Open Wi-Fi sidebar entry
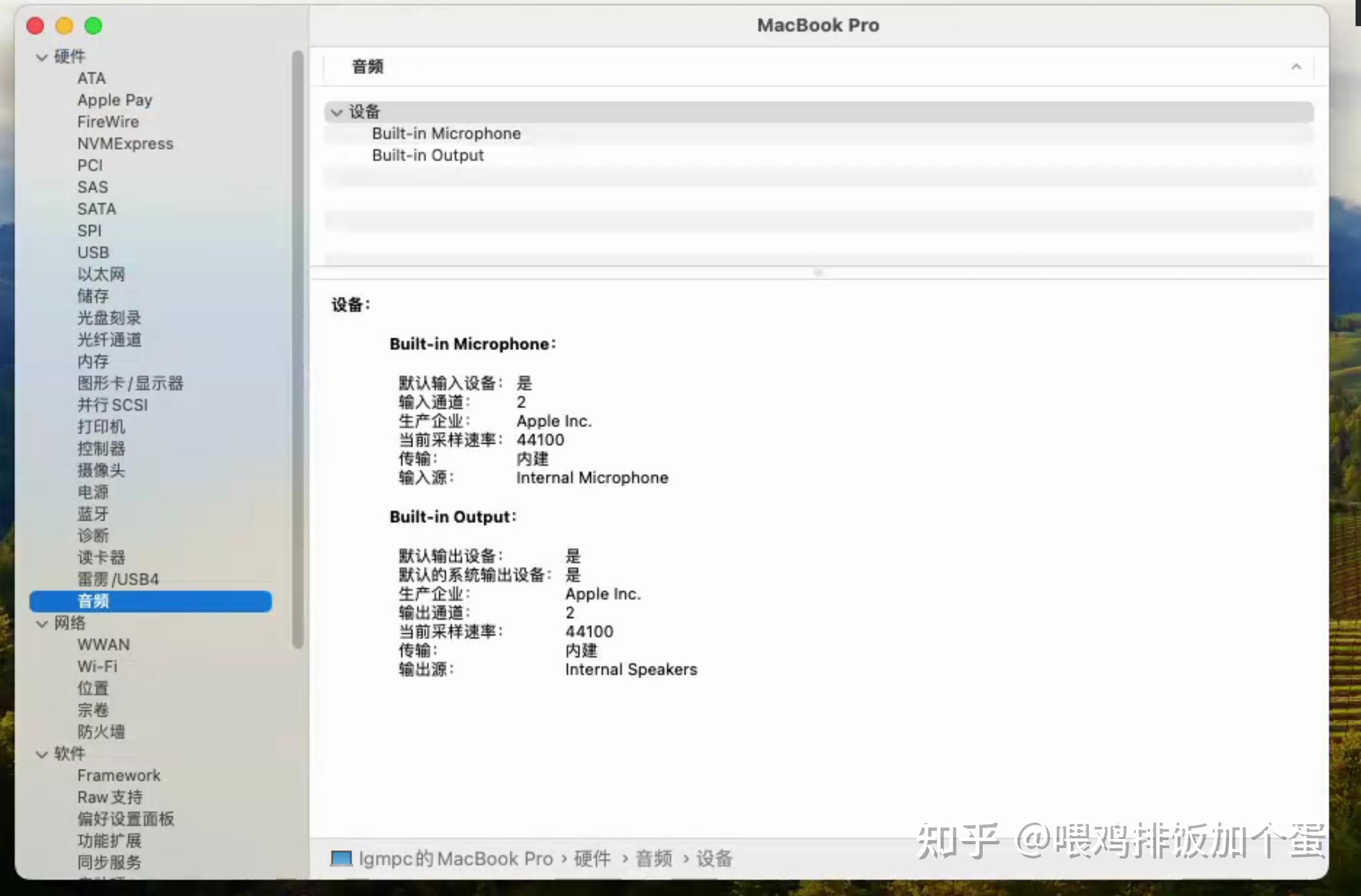 [97, 666]
